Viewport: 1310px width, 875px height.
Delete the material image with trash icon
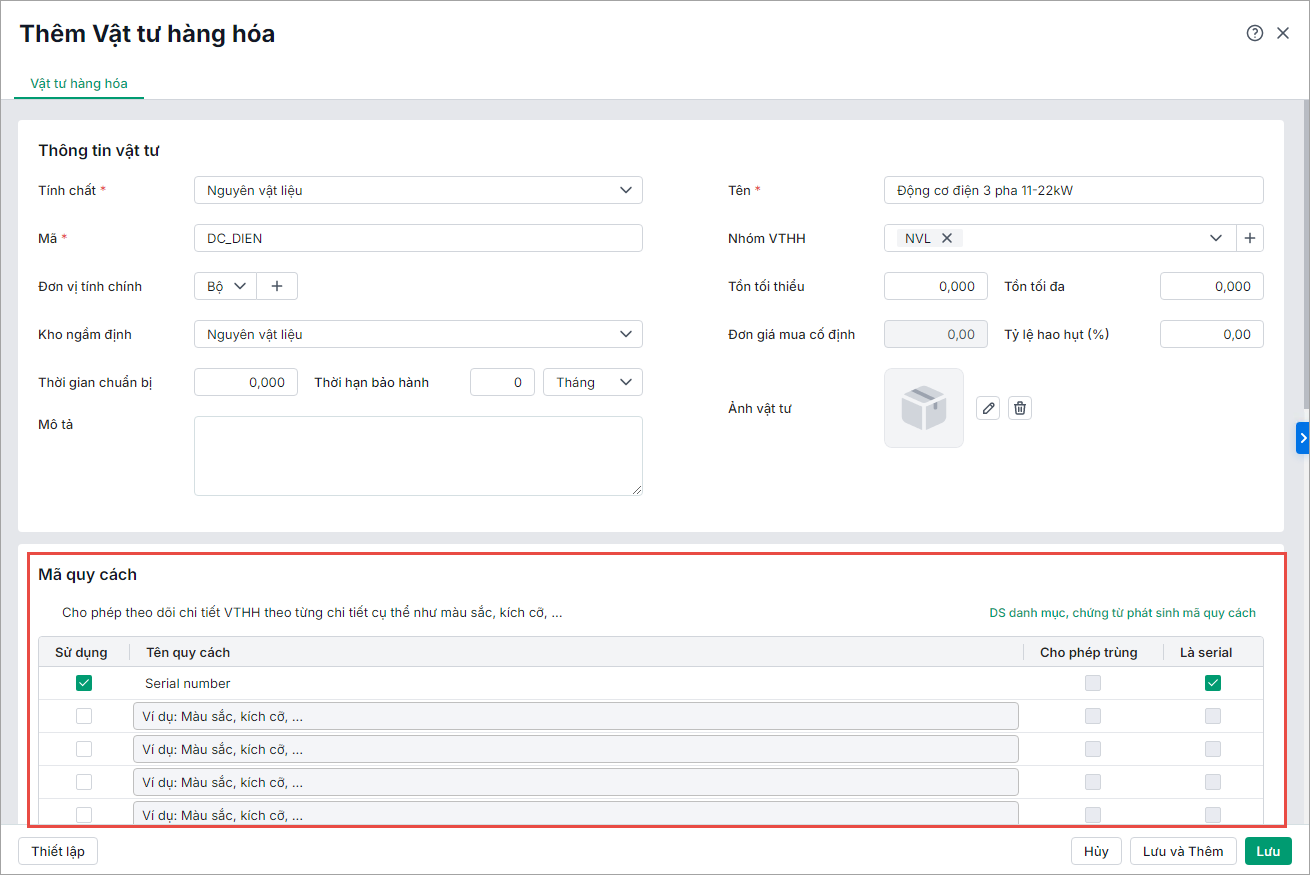click(x=1019, y=408)
